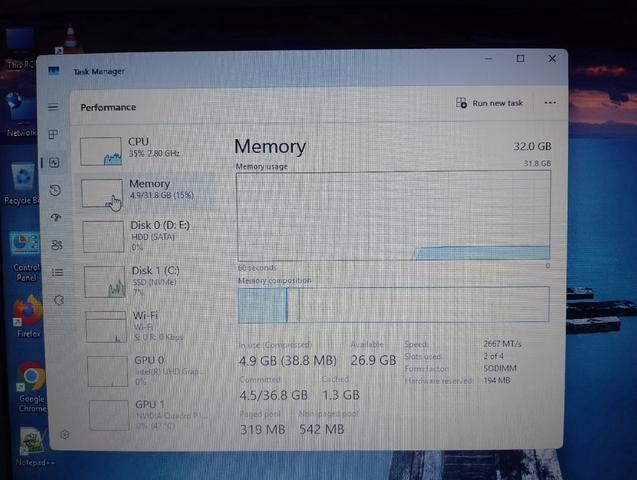The image size is (637, 480).
Task: Click the 32.0 GB total memory label
Action: (532, 147)
